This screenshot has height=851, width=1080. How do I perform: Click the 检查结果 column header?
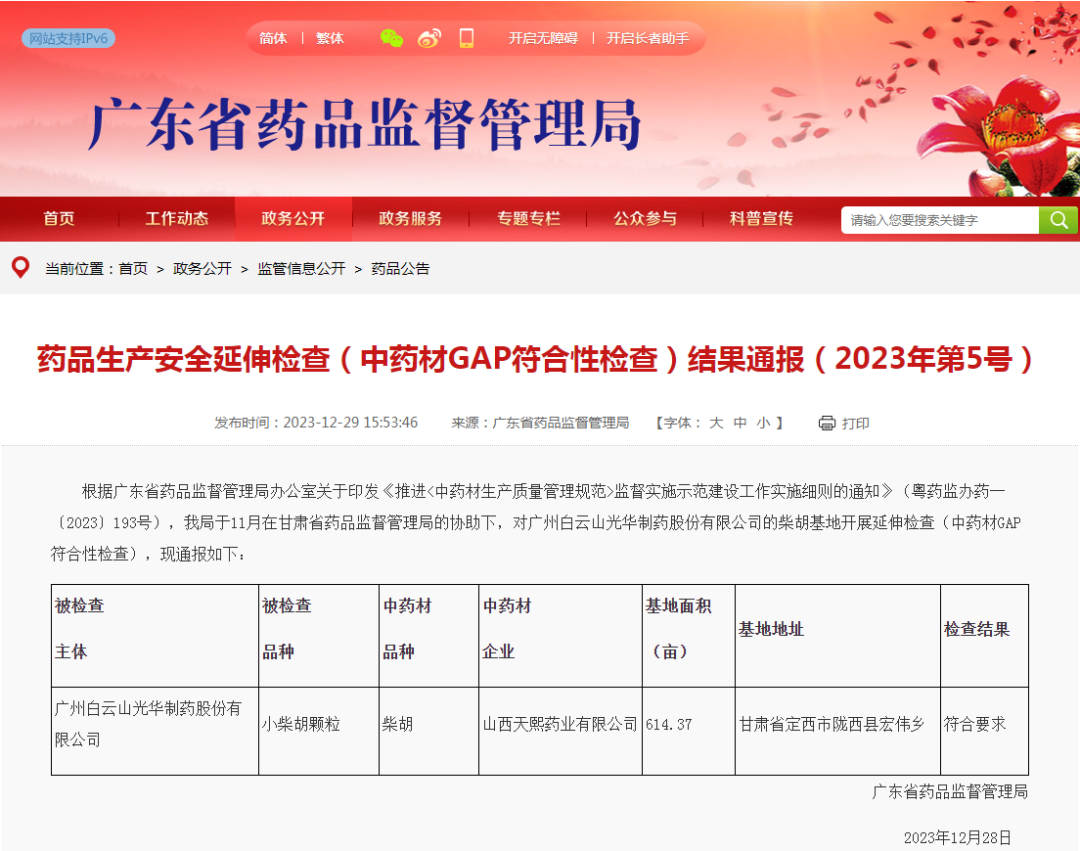[x=984, y=635]
